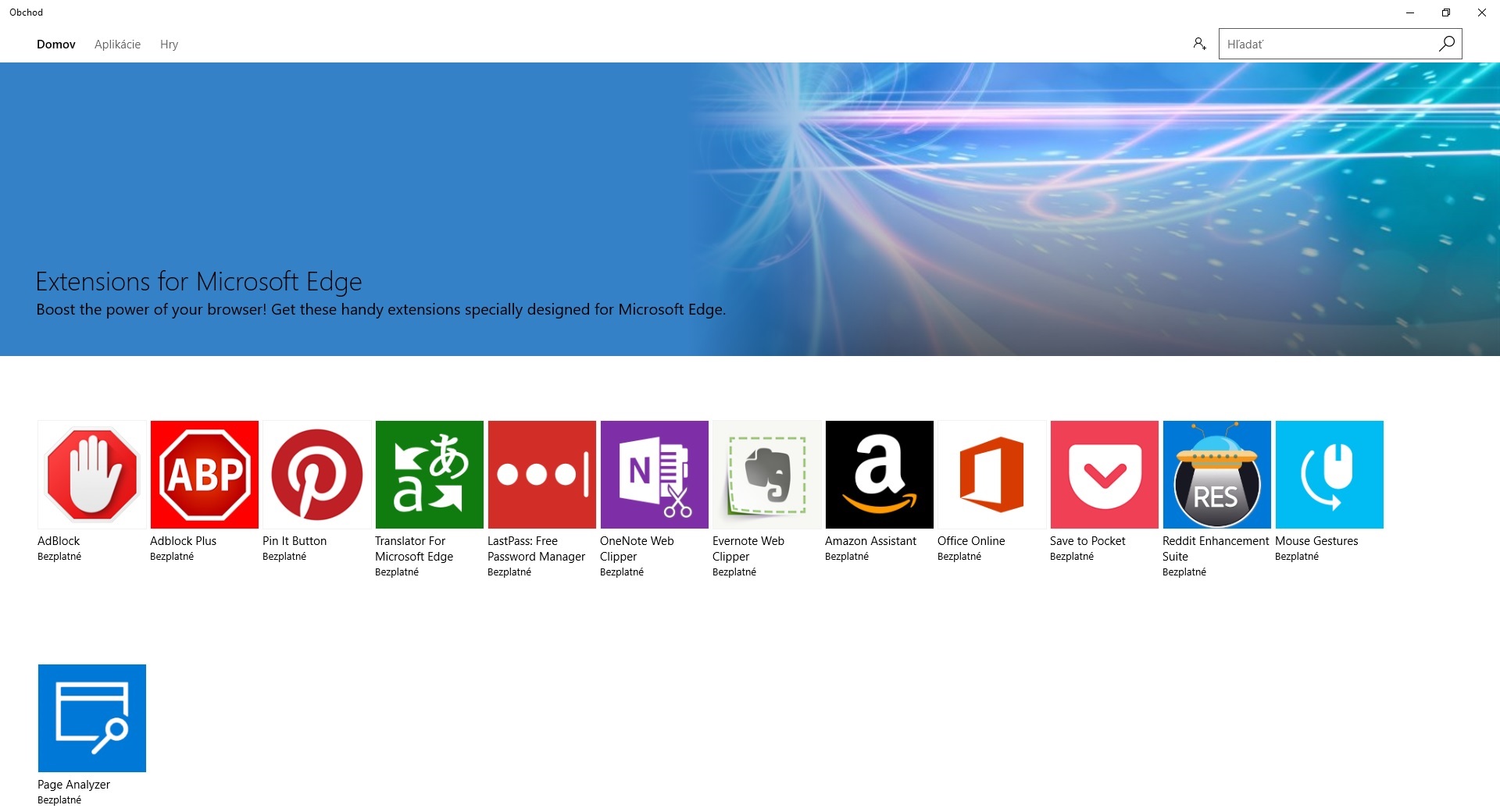Open the AdBlock red hand icon

92,475
